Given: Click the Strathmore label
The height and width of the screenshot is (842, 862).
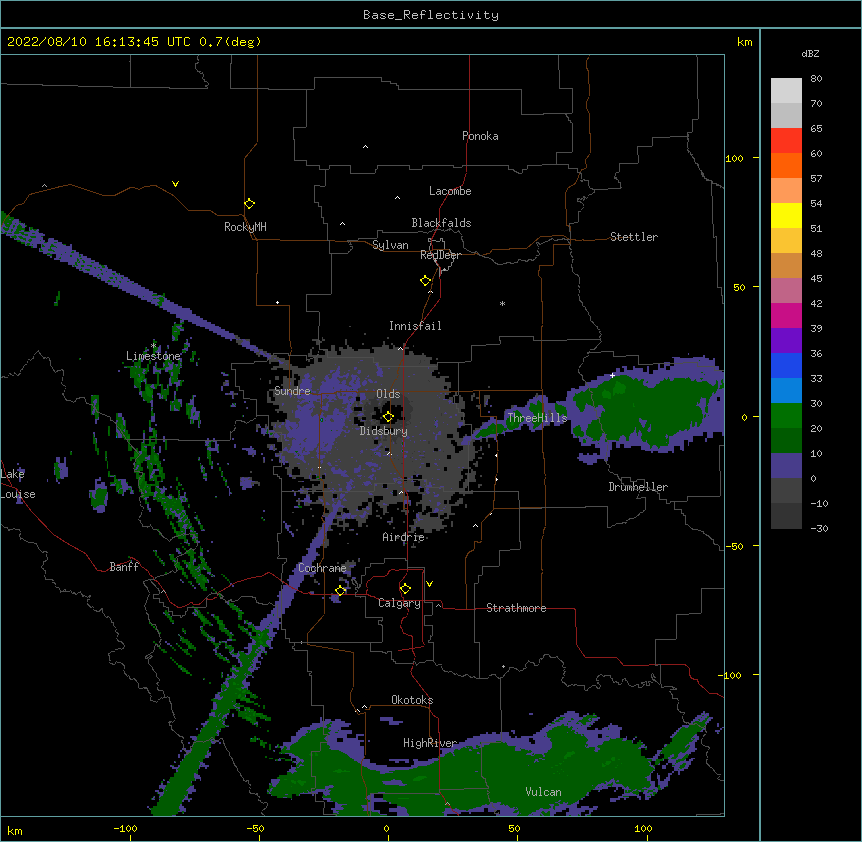Looking at the screenshot, I should [516, 608].
